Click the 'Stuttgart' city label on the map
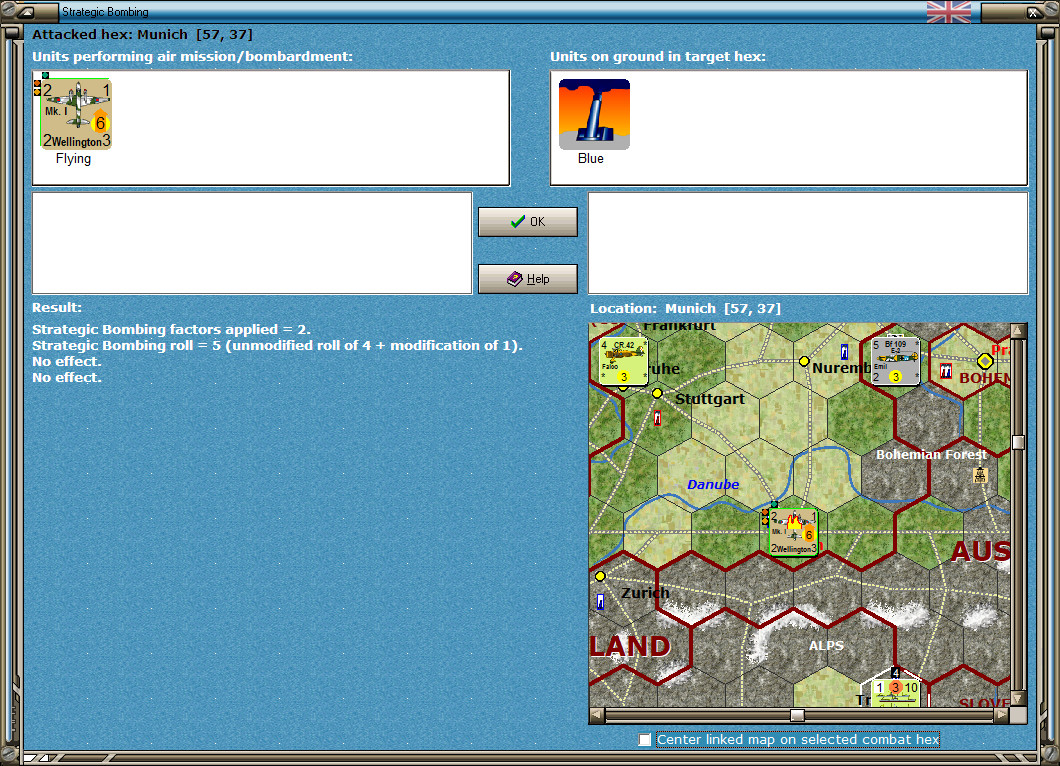This screenshot has width=1060, height=766. 710,399
